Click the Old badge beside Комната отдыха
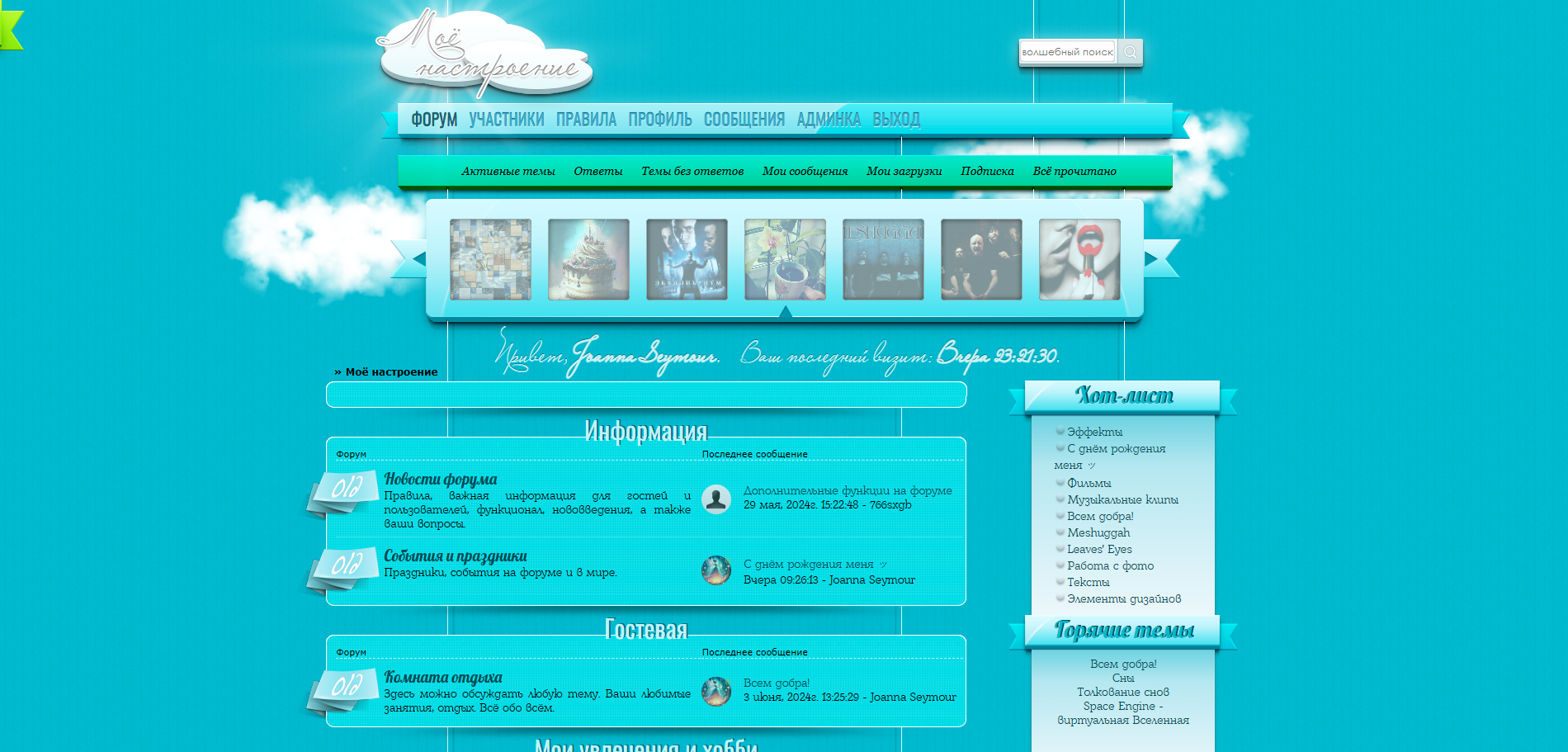 click(347, 686)
